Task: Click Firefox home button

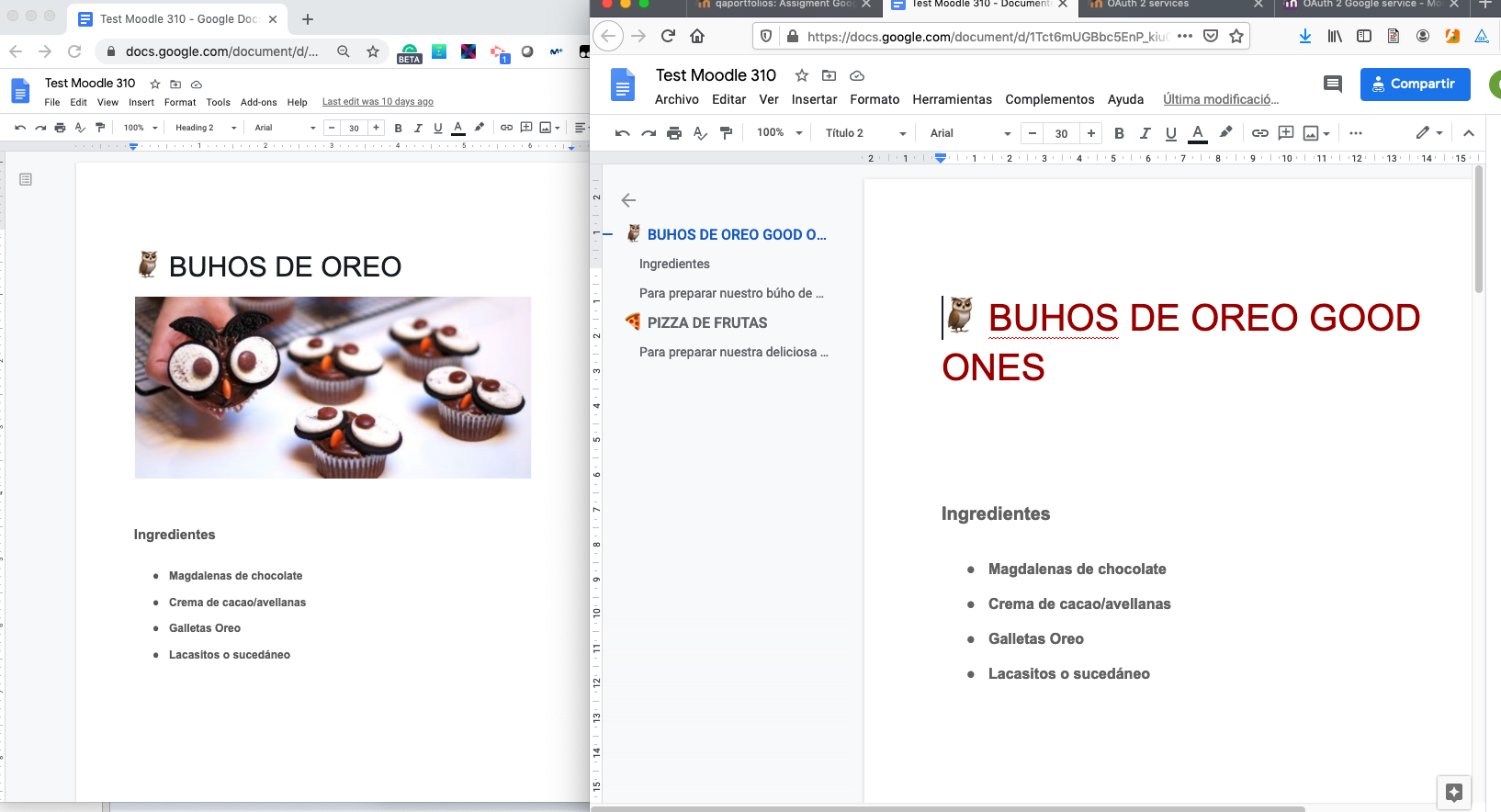Action: (697, 36)
